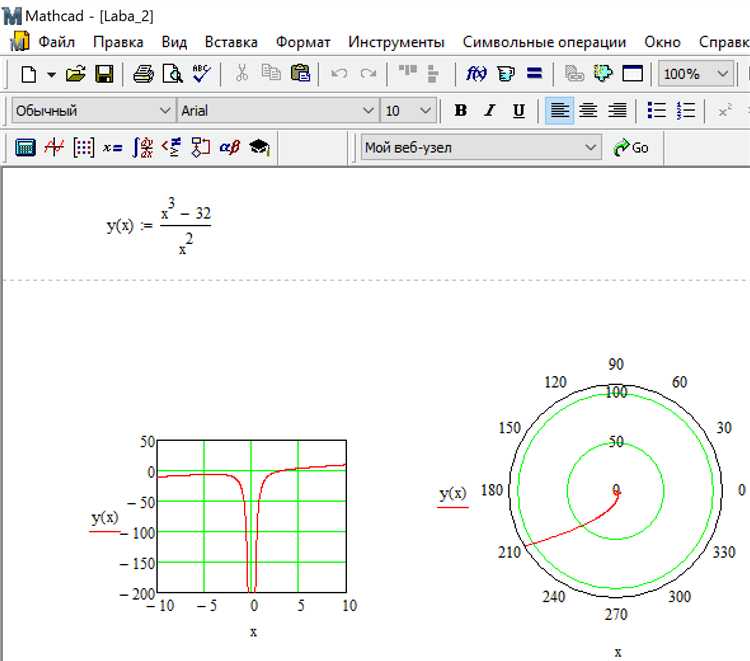Click the Insert Unit measuring cup icon
This screenshot has height=661, width=750.
(x=506, y=73)
